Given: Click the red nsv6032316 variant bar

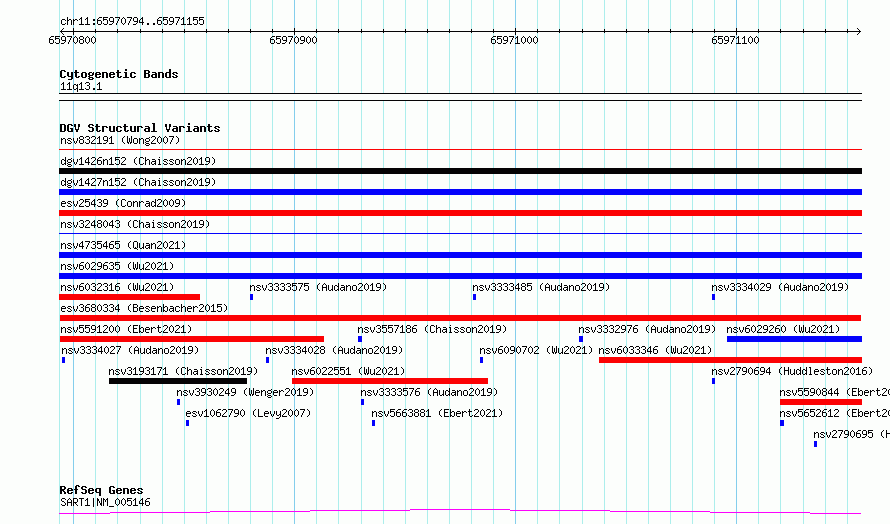Looking at the screenshot, I should click(129, 297).
